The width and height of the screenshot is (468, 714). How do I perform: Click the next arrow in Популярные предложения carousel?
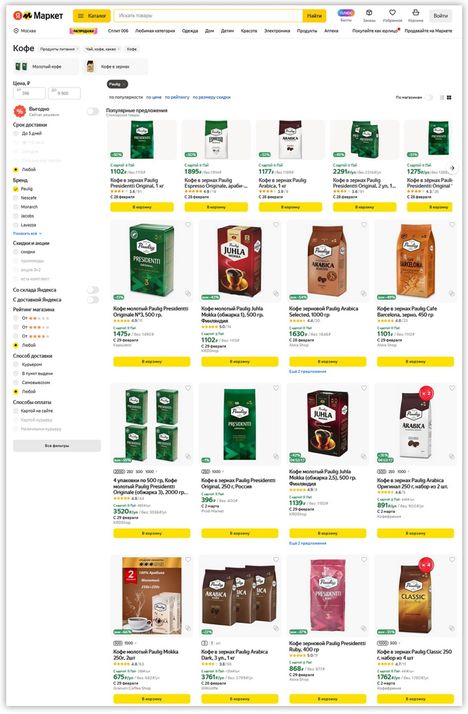452,168
